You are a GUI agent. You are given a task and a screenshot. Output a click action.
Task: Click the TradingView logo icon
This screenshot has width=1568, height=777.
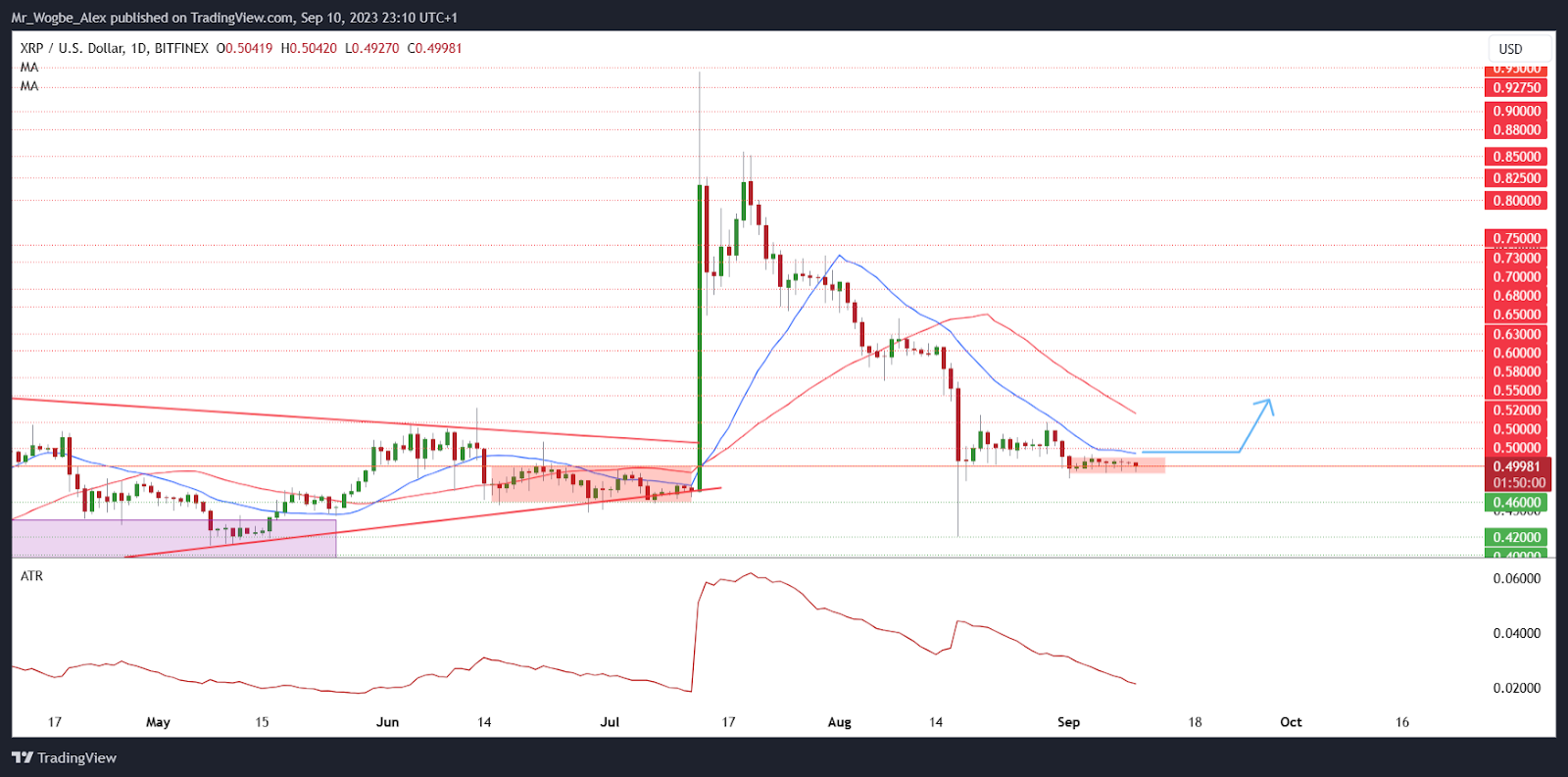(22, 757)
